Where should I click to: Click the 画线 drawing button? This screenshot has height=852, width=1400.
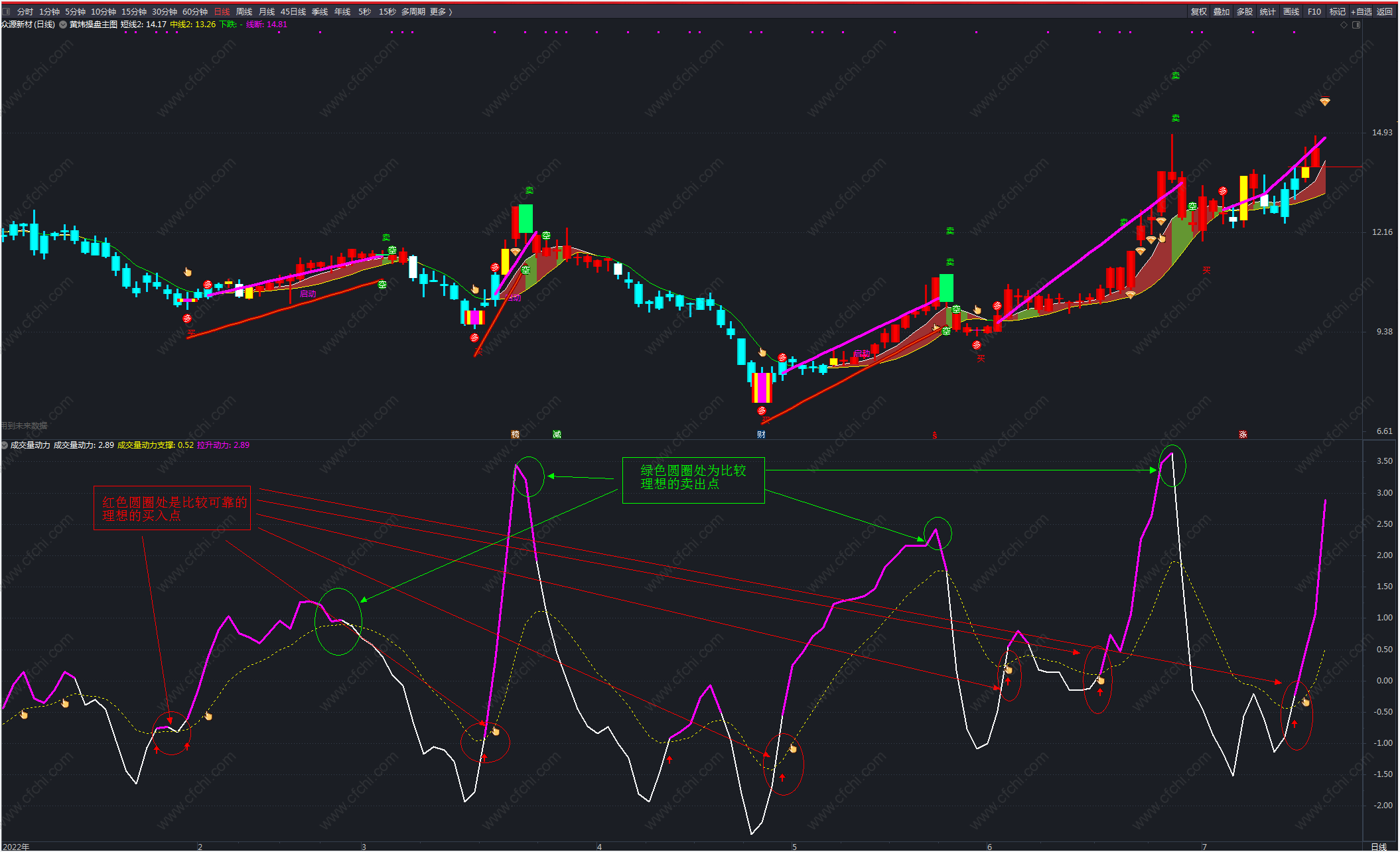point(1291,11)
